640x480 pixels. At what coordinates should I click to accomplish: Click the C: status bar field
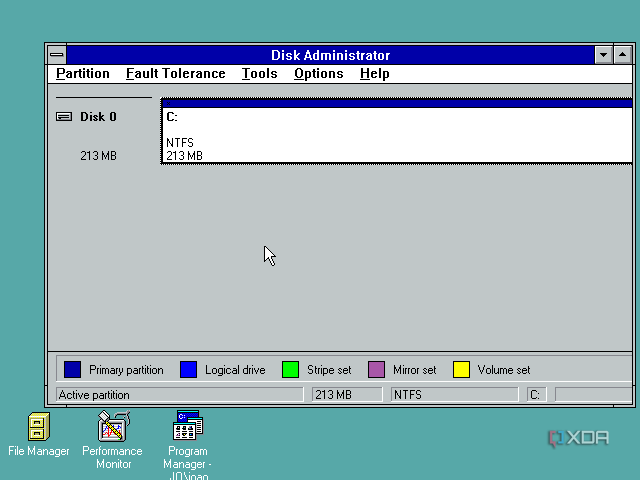point(536,395)
